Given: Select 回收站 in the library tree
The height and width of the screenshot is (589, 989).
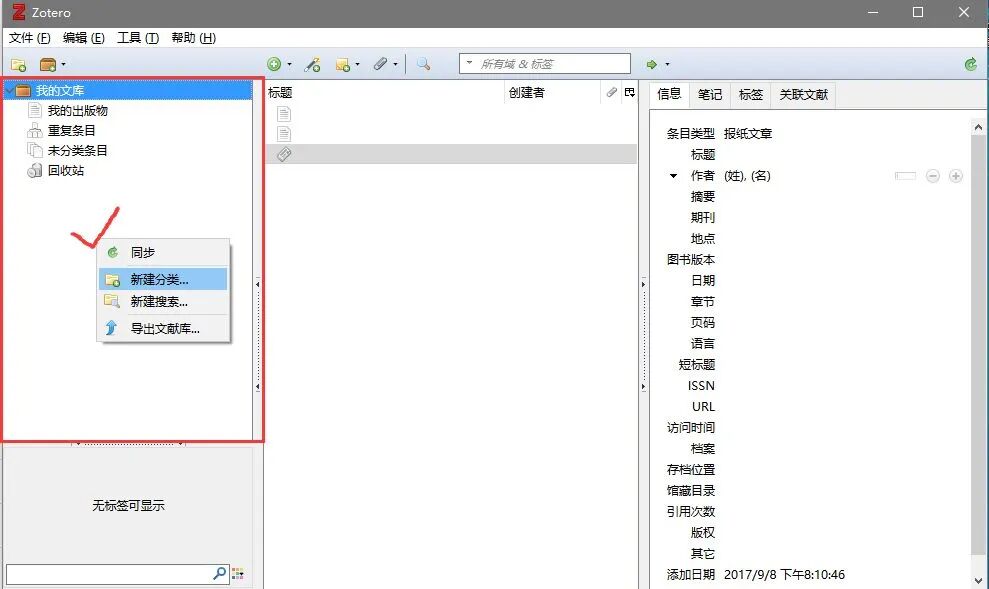Looking at the screenshot, I should [x=66, y=170].
